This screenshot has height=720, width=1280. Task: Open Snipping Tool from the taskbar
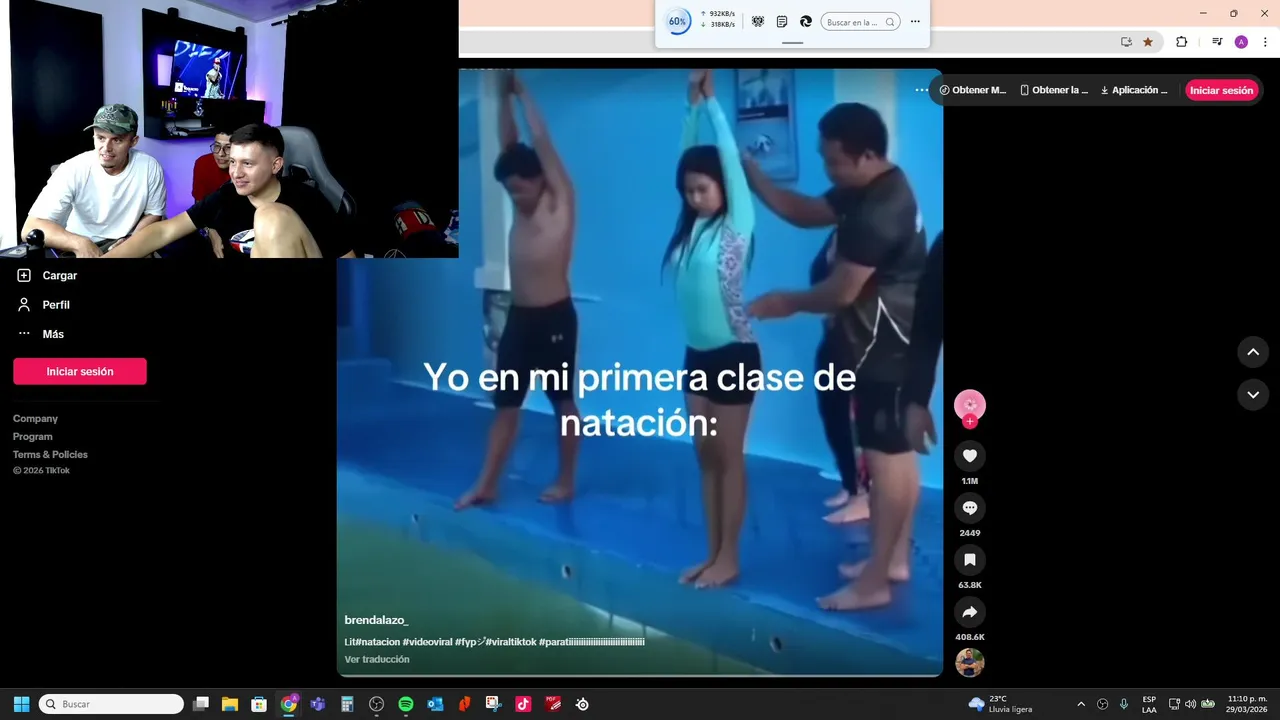493,704
